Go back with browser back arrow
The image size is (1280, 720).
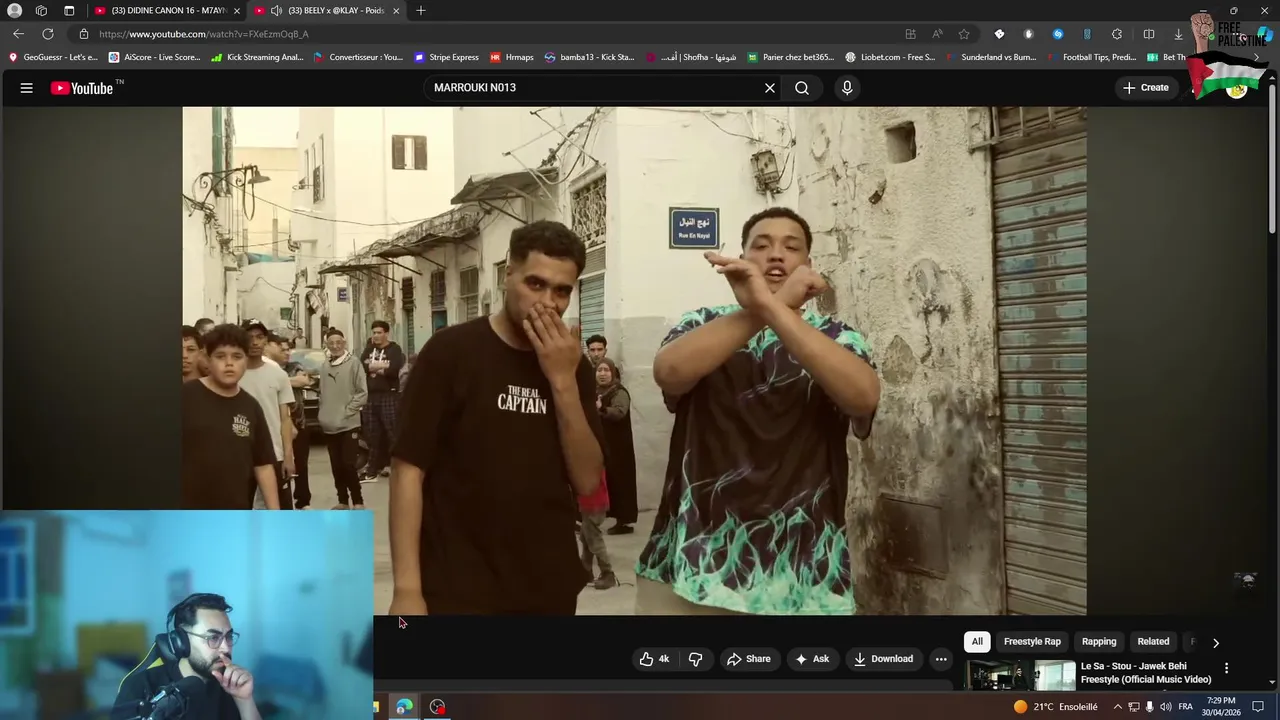point(18,34)
